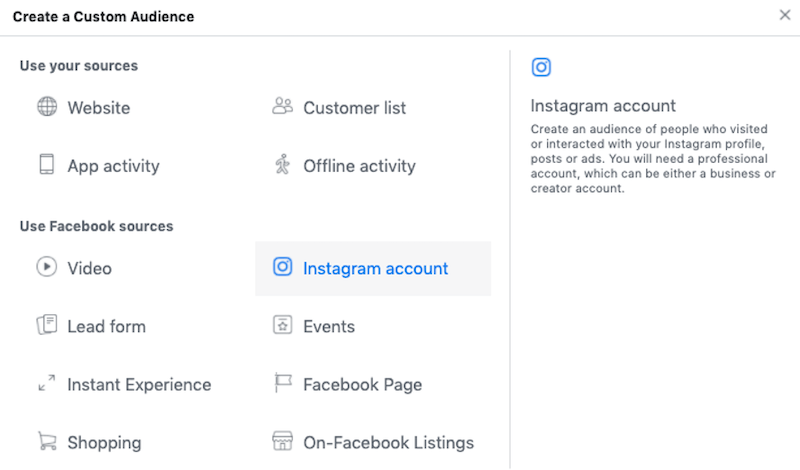Screen dimensions: 800x470
Task: Click the play icon next to Video
Action: [x=47, y=267]
